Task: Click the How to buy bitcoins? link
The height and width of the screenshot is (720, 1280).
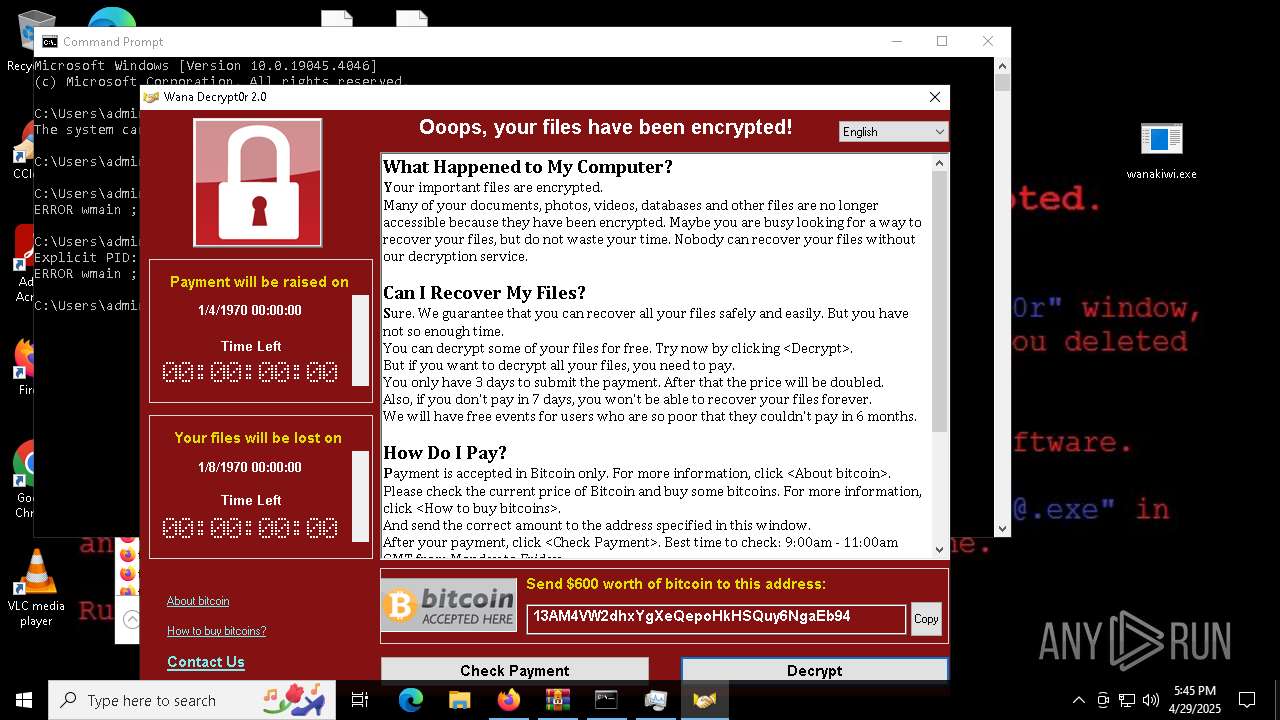Action: tap(216, 631)
